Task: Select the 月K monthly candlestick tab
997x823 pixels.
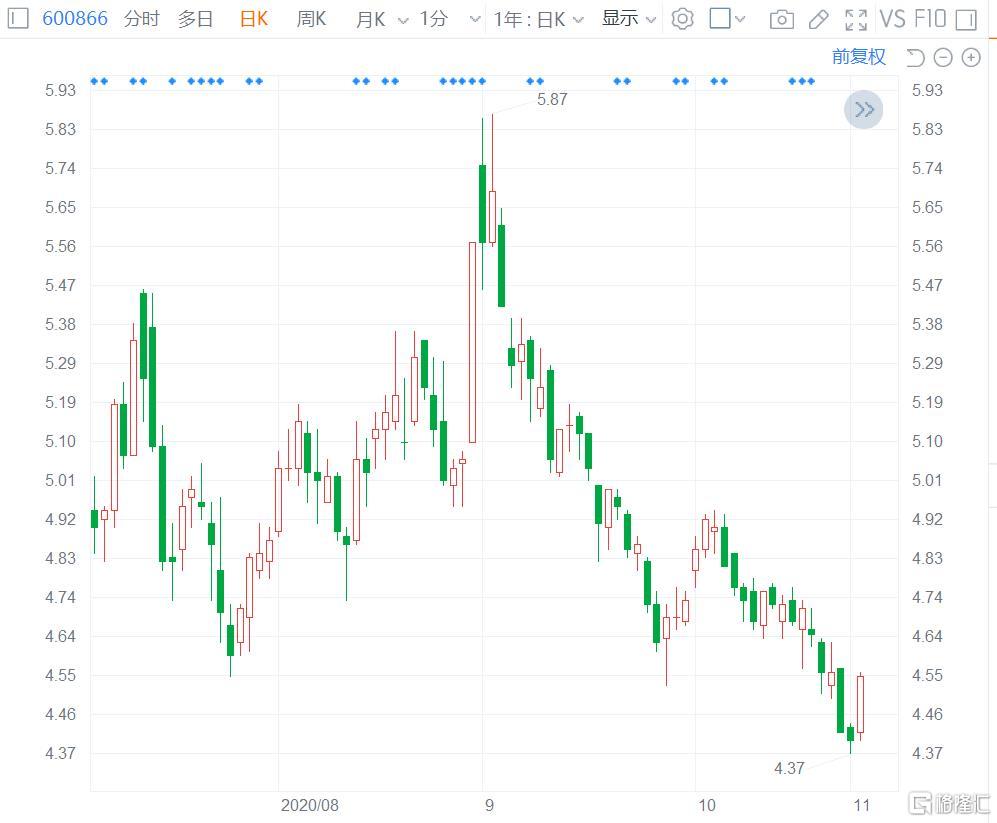Action: [x=371, y=19]
